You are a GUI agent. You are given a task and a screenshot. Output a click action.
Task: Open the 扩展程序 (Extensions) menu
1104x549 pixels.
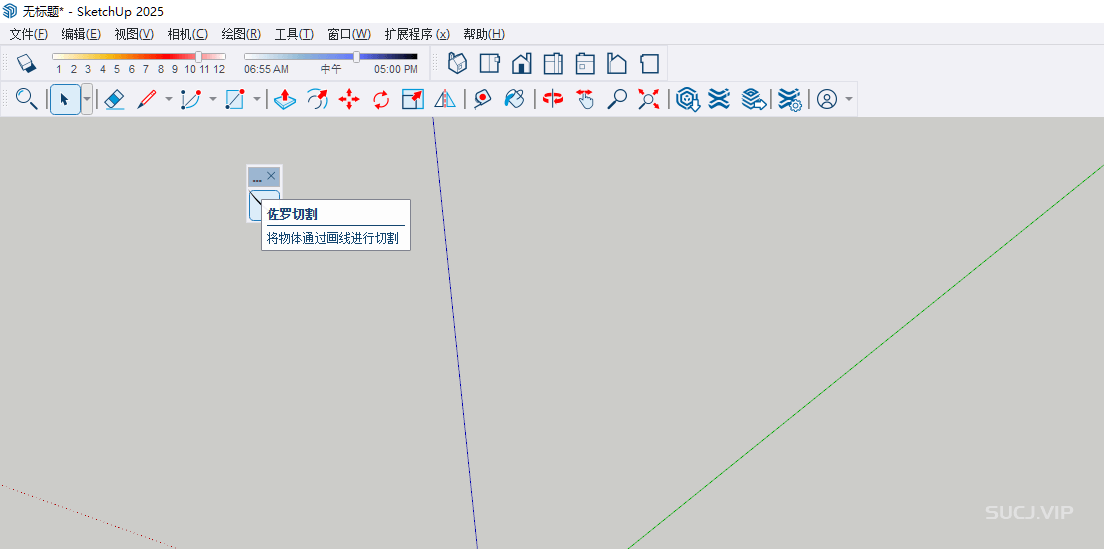(x=416, y=34)
